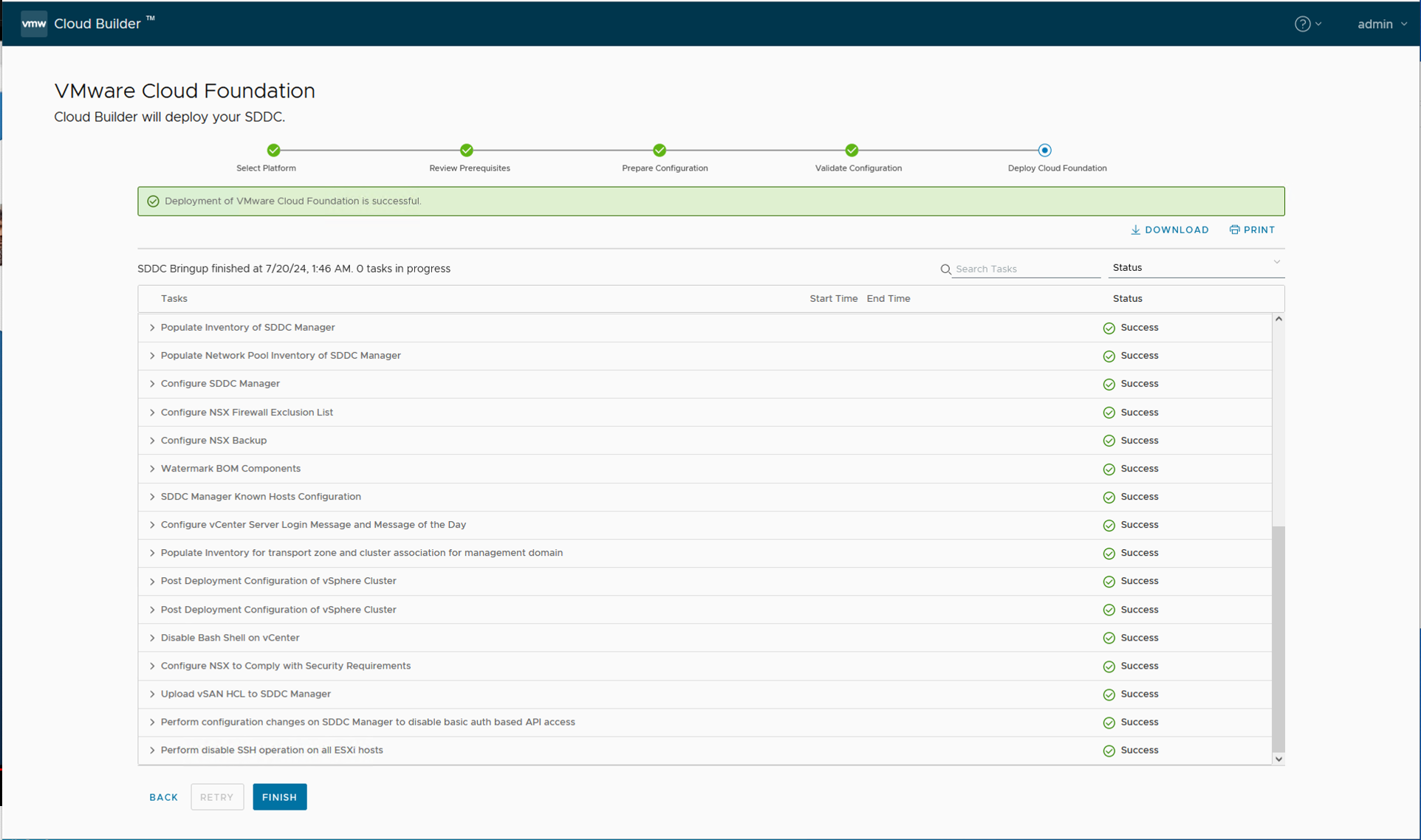Click the VMW logo icon
The width and height of the screenshot is (1421, 840).
[x=34, y=24]
